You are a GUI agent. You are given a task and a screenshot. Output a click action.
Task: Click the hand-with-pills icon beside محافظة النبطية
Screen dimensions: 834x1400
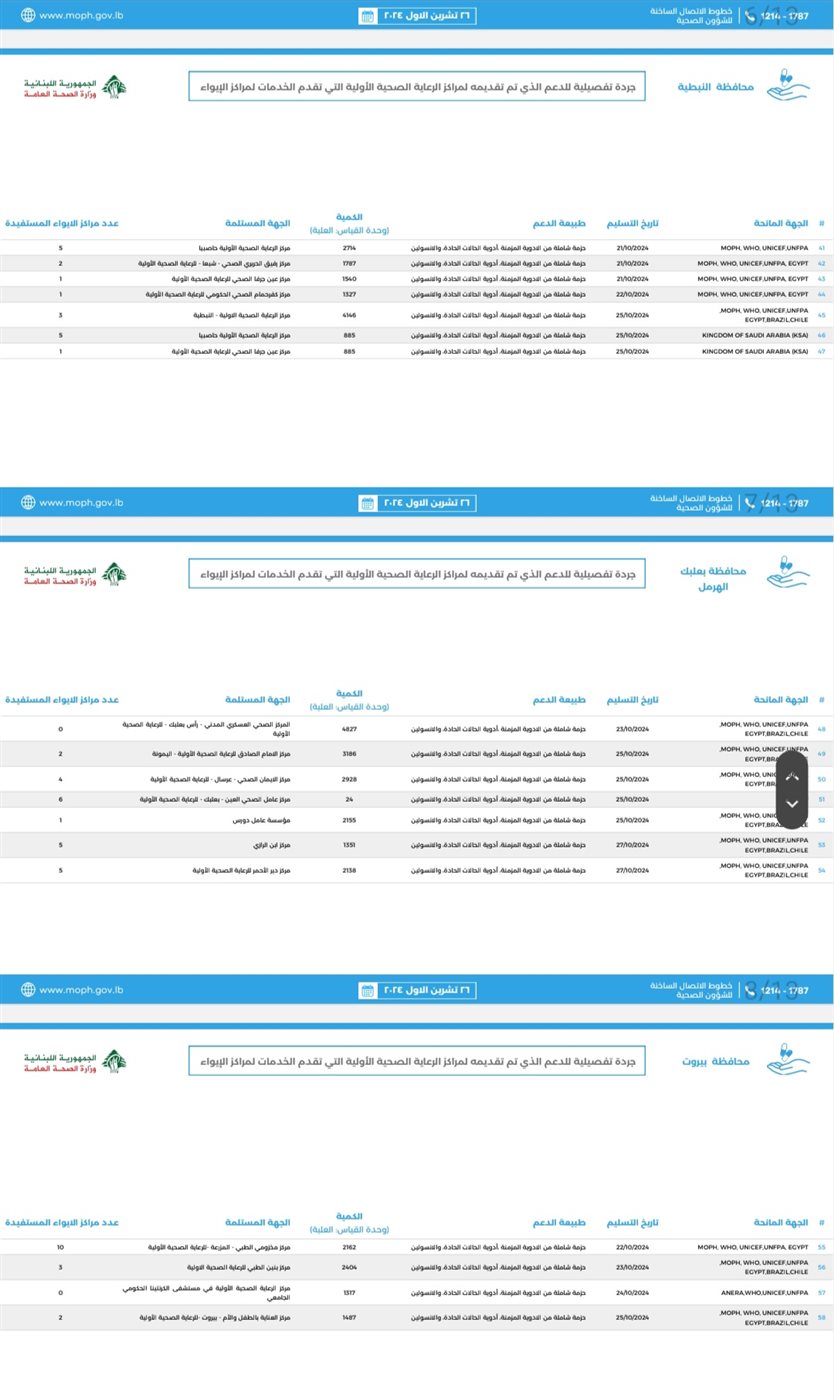click(788, 84)
